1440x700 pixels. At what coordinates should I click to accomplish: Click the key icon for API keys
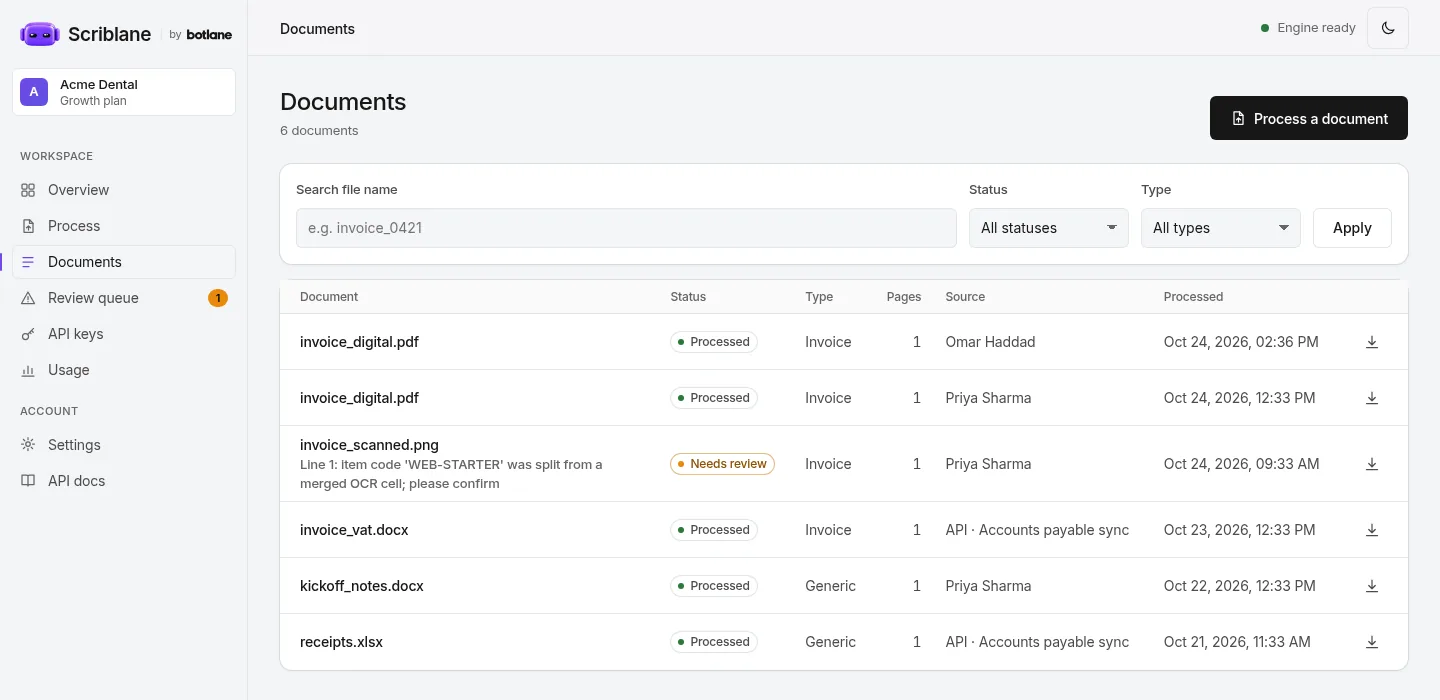point(28,334)
